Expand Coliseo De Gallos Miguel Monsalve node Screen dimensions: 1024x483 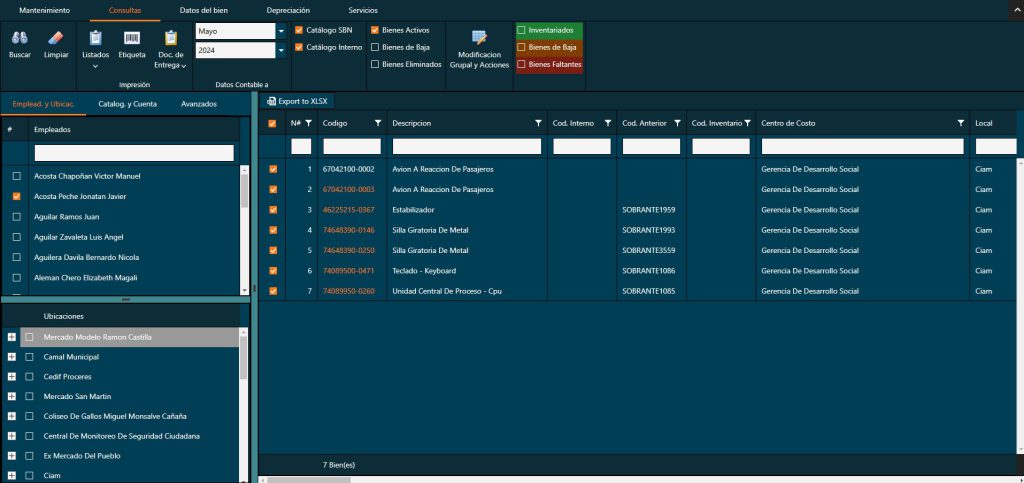click(11, 416)
